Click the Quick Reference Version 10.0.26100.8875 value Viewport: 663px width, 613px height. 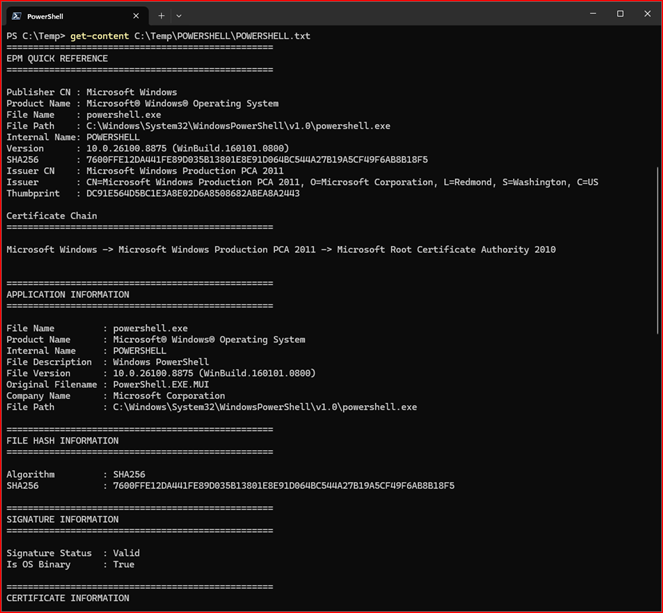(x=188, y=149)
